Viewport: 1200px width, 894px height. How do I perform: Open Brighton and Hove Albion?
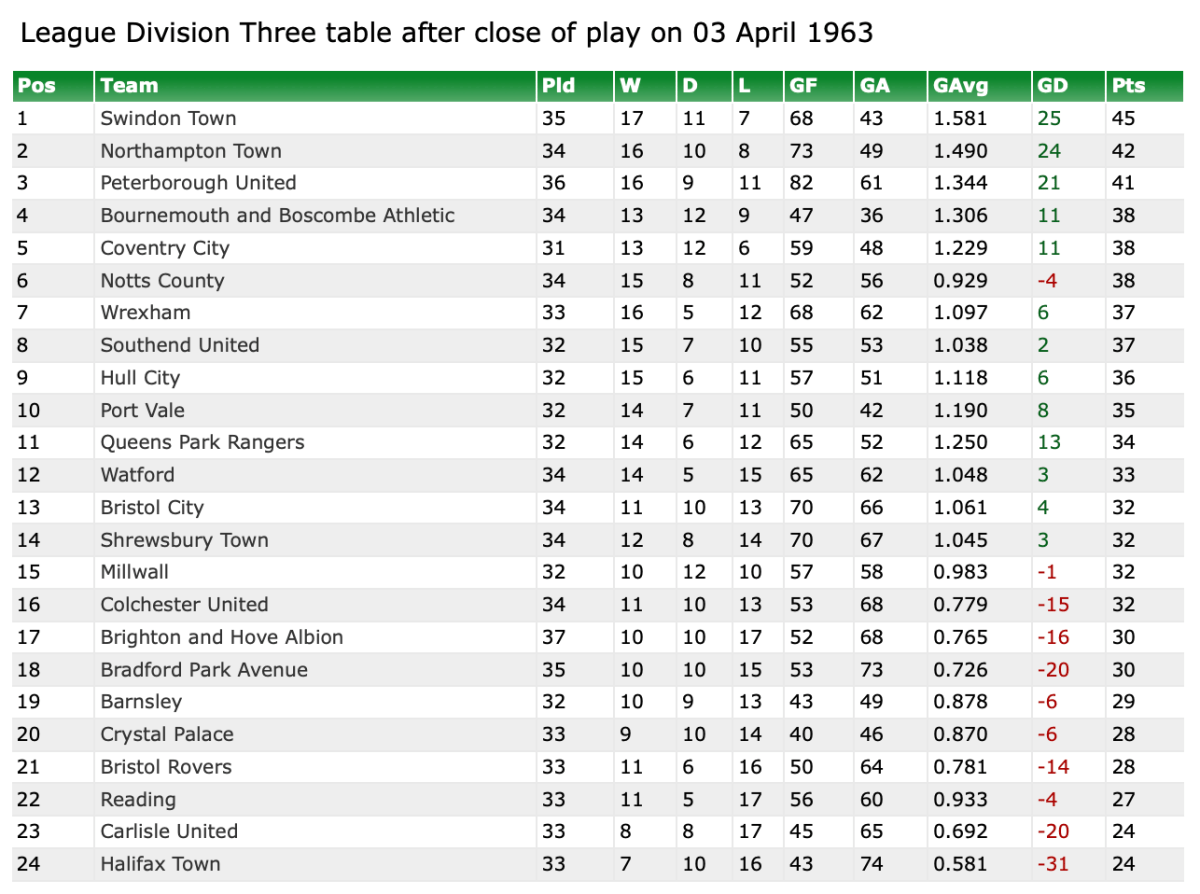coord(221,637)
